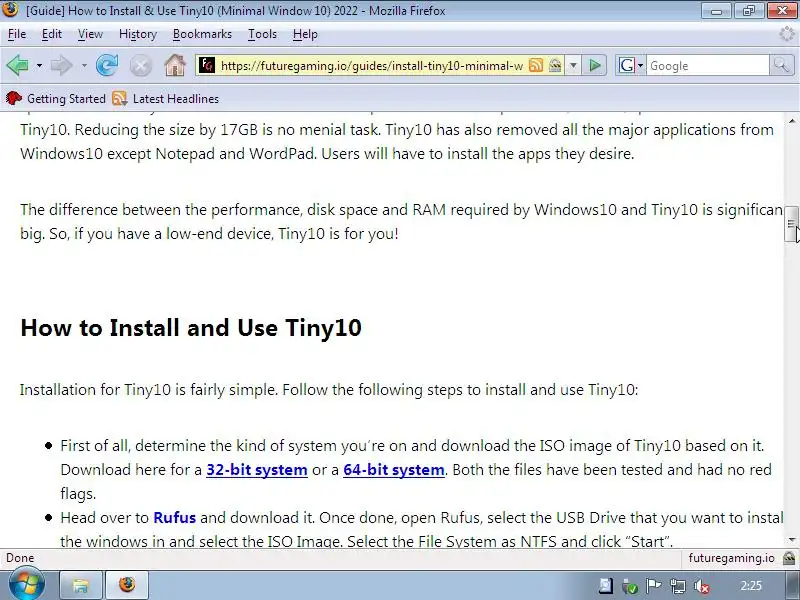Click the first system tray device icon
The width and height of the screenshot is (800, 600).
pyautogui.click(x=606, y=586)
